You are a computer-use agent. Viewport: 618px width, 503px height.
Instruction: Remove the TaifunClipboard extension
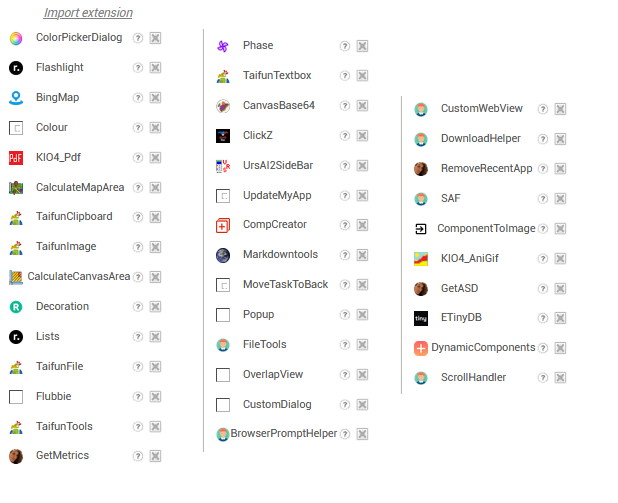(x=155, y=217)
